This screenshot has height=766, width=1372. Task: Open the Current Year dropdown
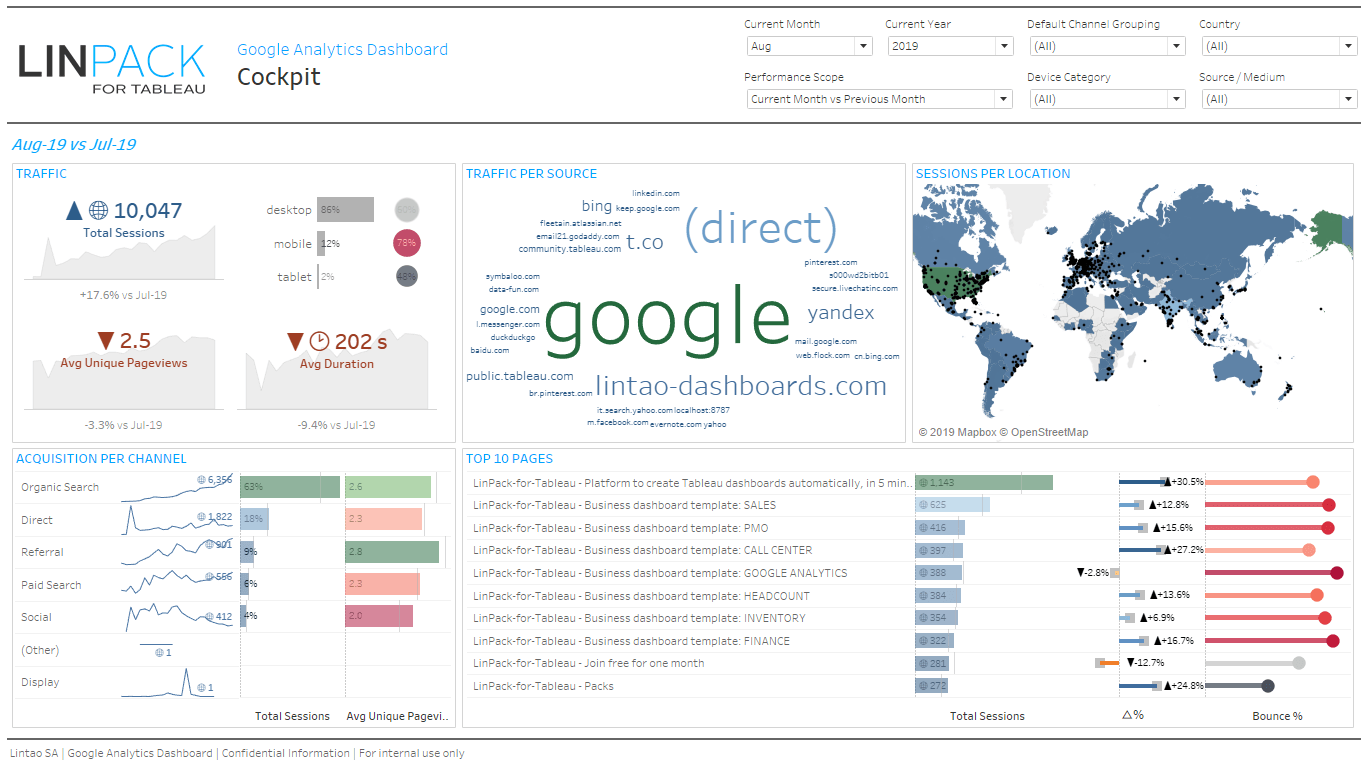click(x=951, y=46)
